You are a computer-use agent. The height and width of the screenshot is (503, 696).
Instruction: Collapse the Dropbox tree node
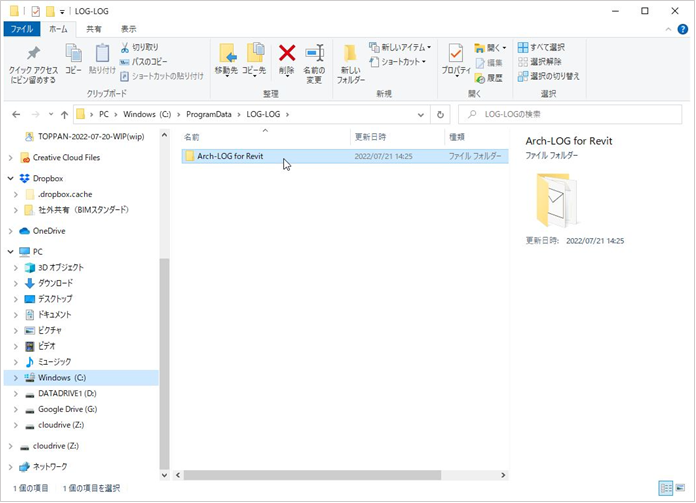11,178
